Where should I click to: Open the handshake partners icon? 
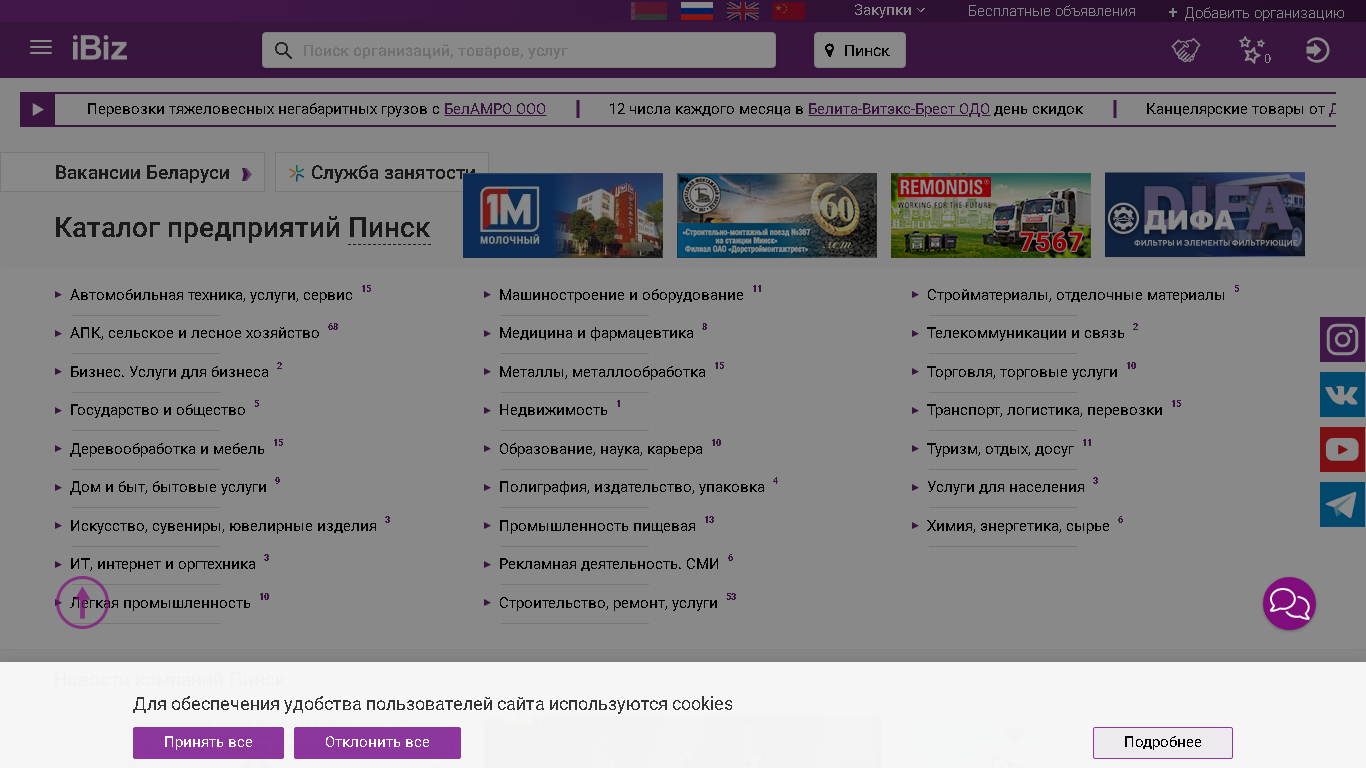(1186, 50)
